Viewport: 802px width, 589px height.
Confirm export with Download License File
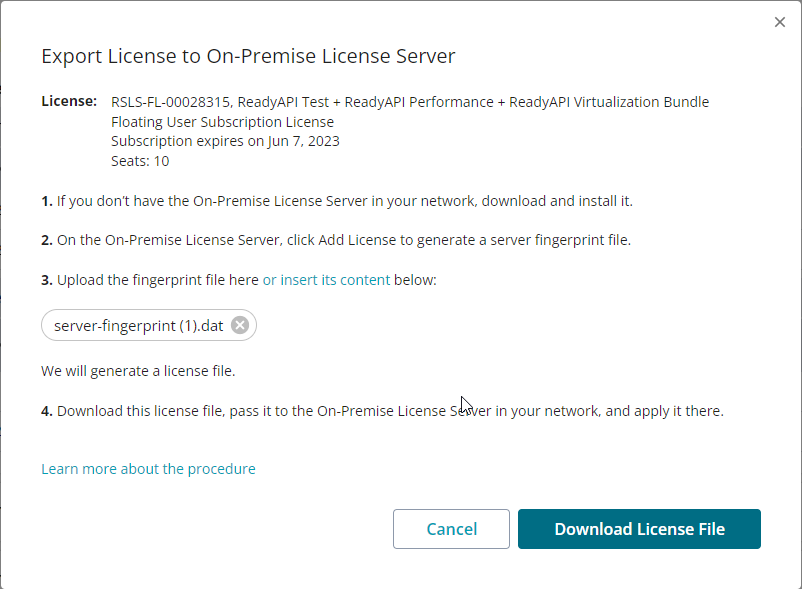point(639,529)
